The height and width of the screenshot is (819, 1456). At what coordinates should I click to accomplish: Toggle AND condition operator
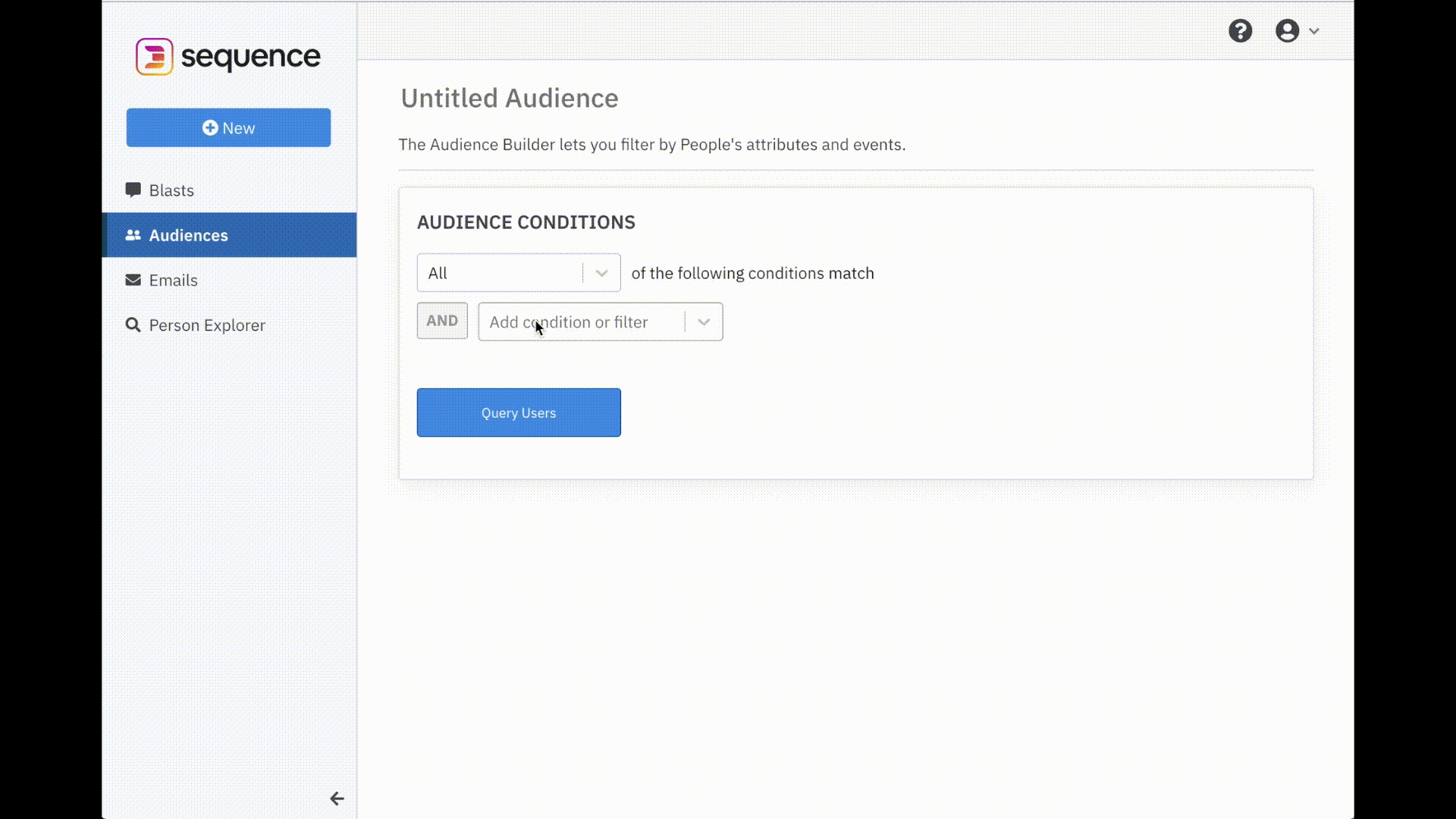pyautogui.click(x=442, y=321)
